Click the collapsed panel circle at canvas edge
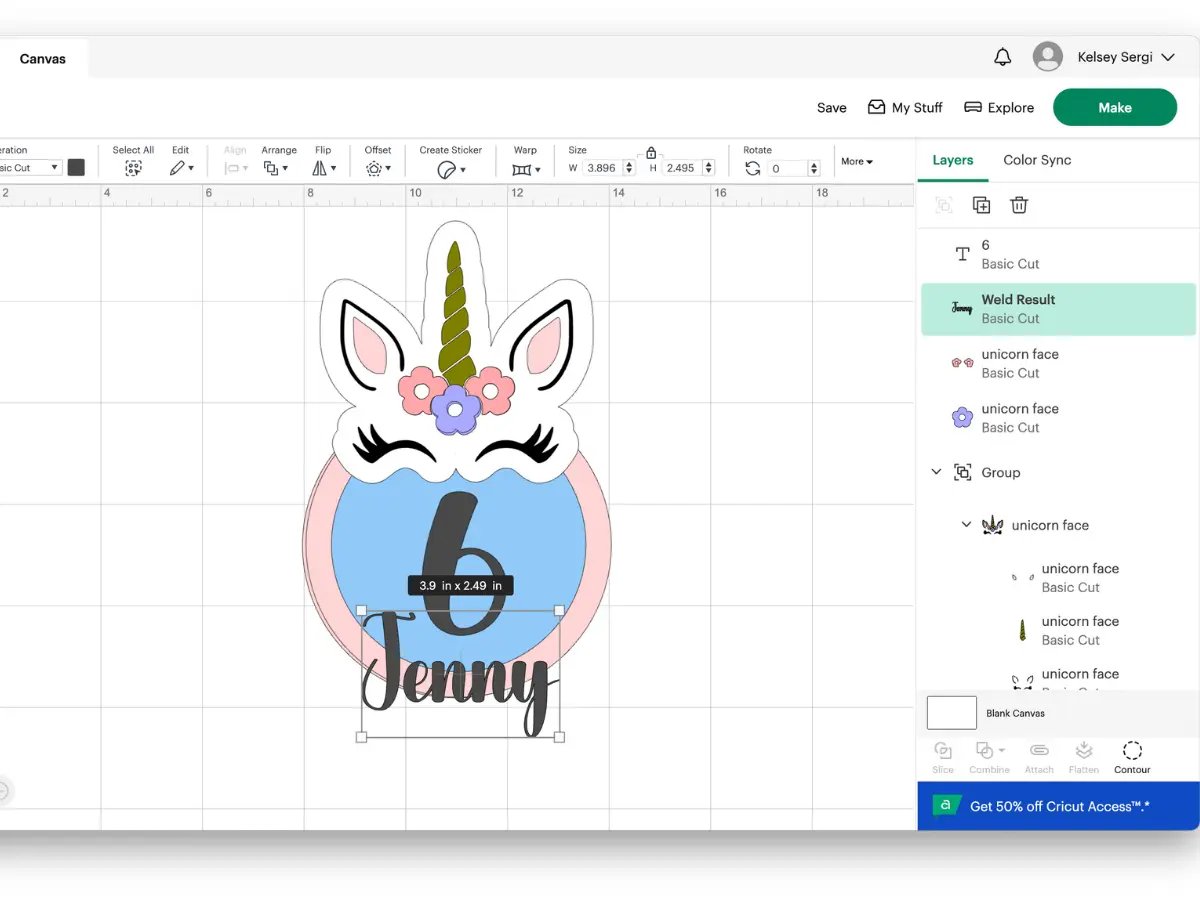This screenshot has height=900, width=1200. click(x=3, y=791)
